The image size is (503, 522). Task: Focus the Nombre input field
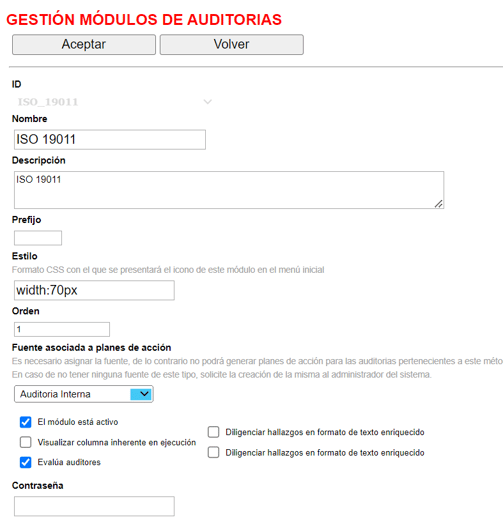click(110, 139)
